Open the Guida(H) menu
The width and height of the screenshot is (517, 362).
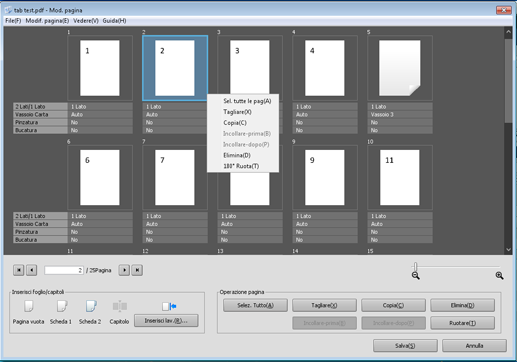pos(114,21)
